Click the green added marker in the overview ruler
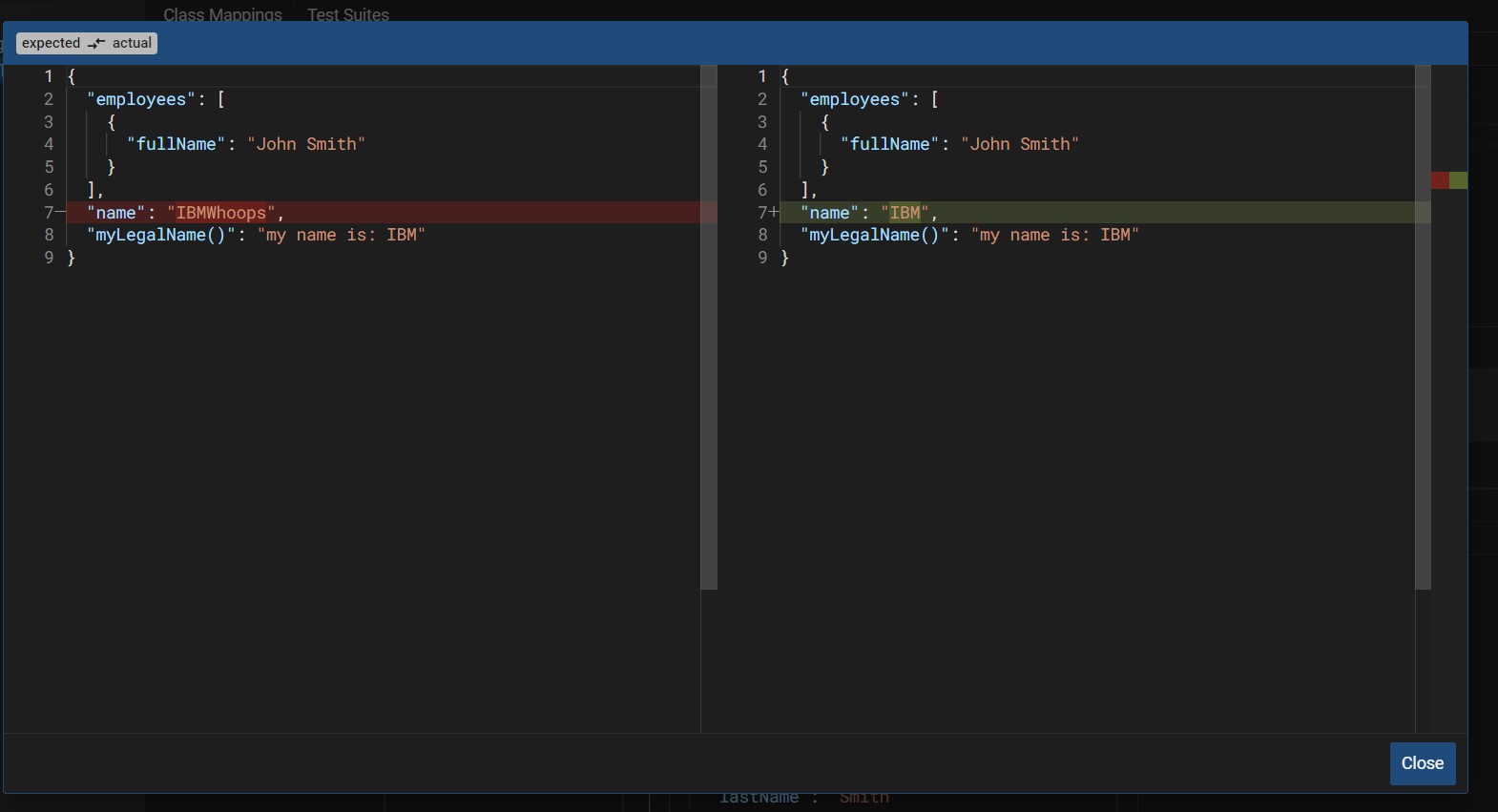The width and height of the screenshot is (1498, 812). coord(1458,180)
